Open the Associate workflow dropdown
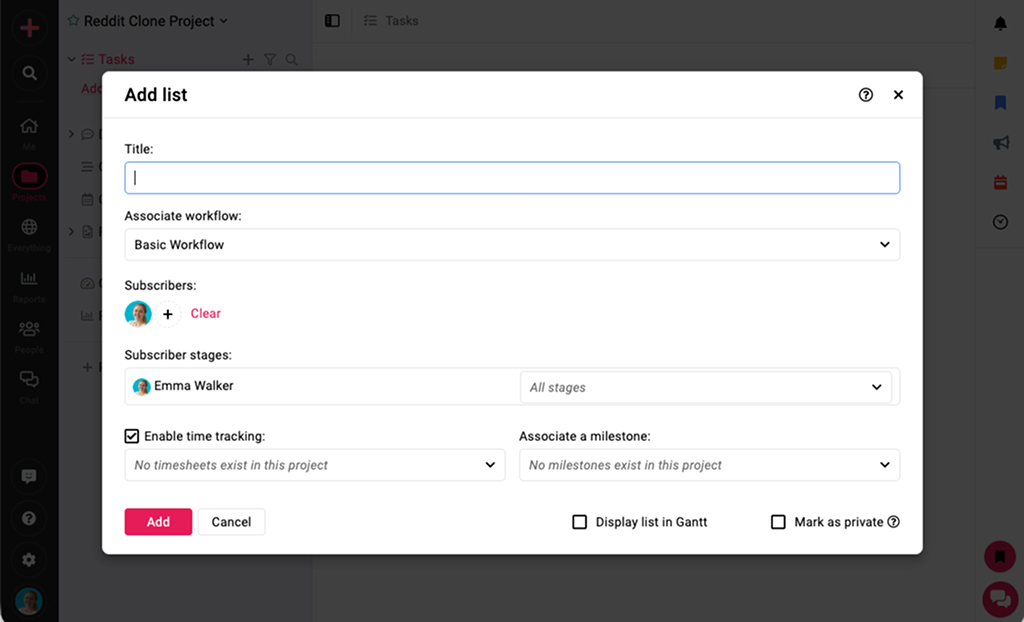 pyautogui.click(x=512, y=244)
